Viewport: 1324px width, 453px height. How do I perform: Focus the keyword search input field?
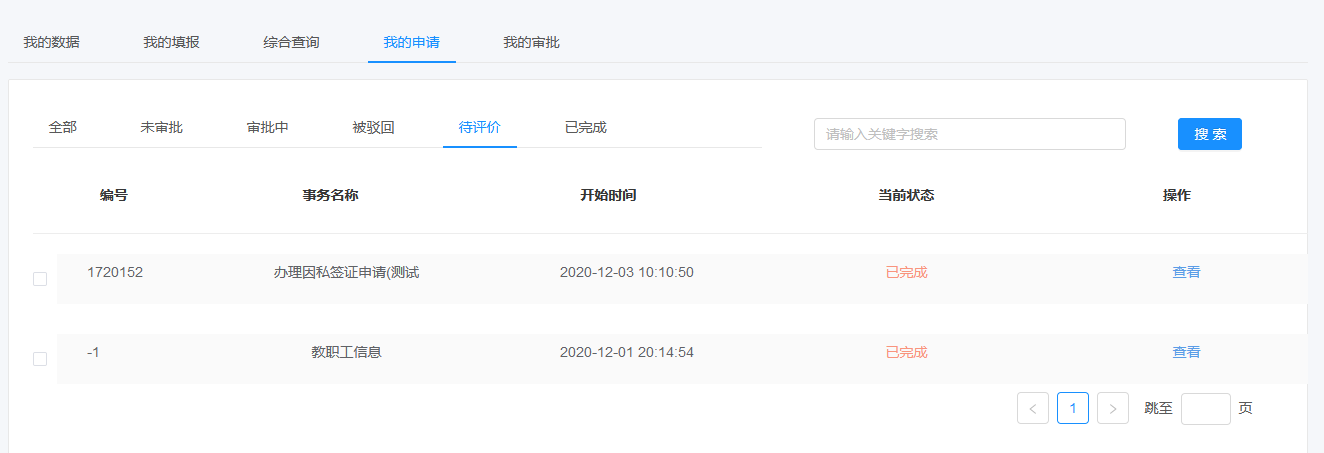coord(970,134)
